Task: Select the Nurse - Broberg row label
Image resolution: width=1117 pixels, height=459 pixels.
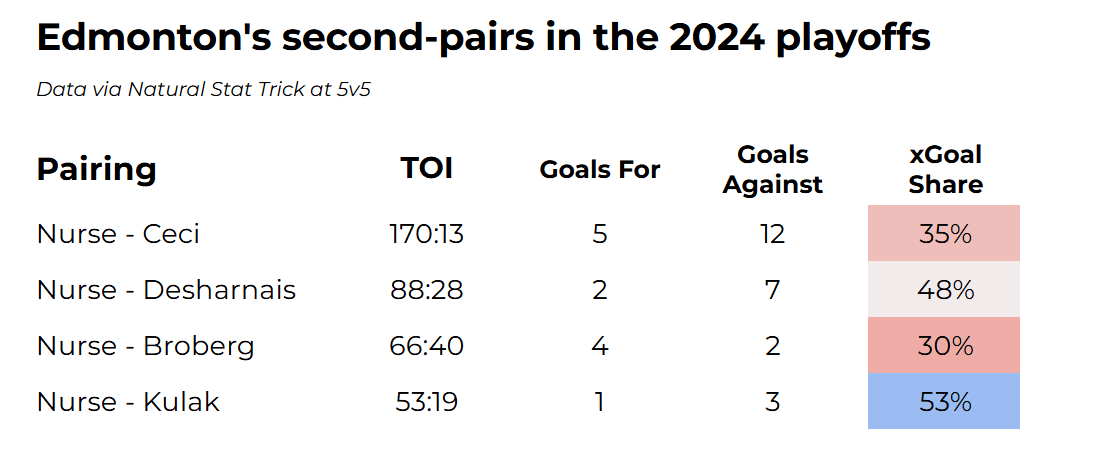Action: [x=145, y=346]
